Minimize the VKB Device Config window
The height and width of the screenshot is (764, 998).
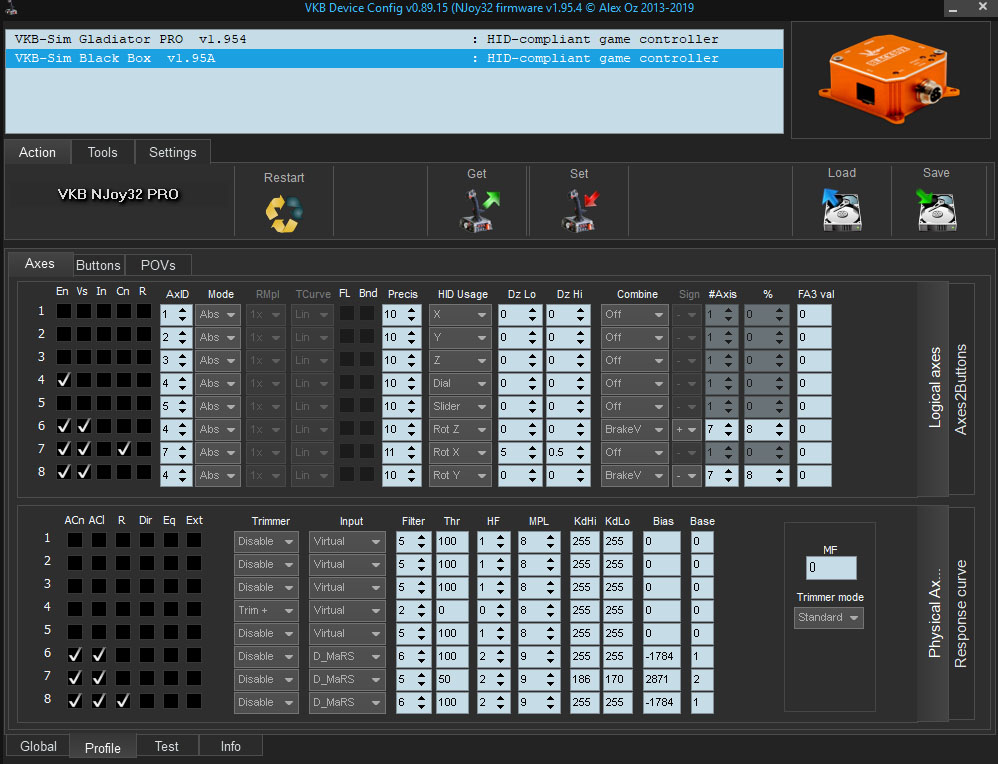[x=953, y=9]
